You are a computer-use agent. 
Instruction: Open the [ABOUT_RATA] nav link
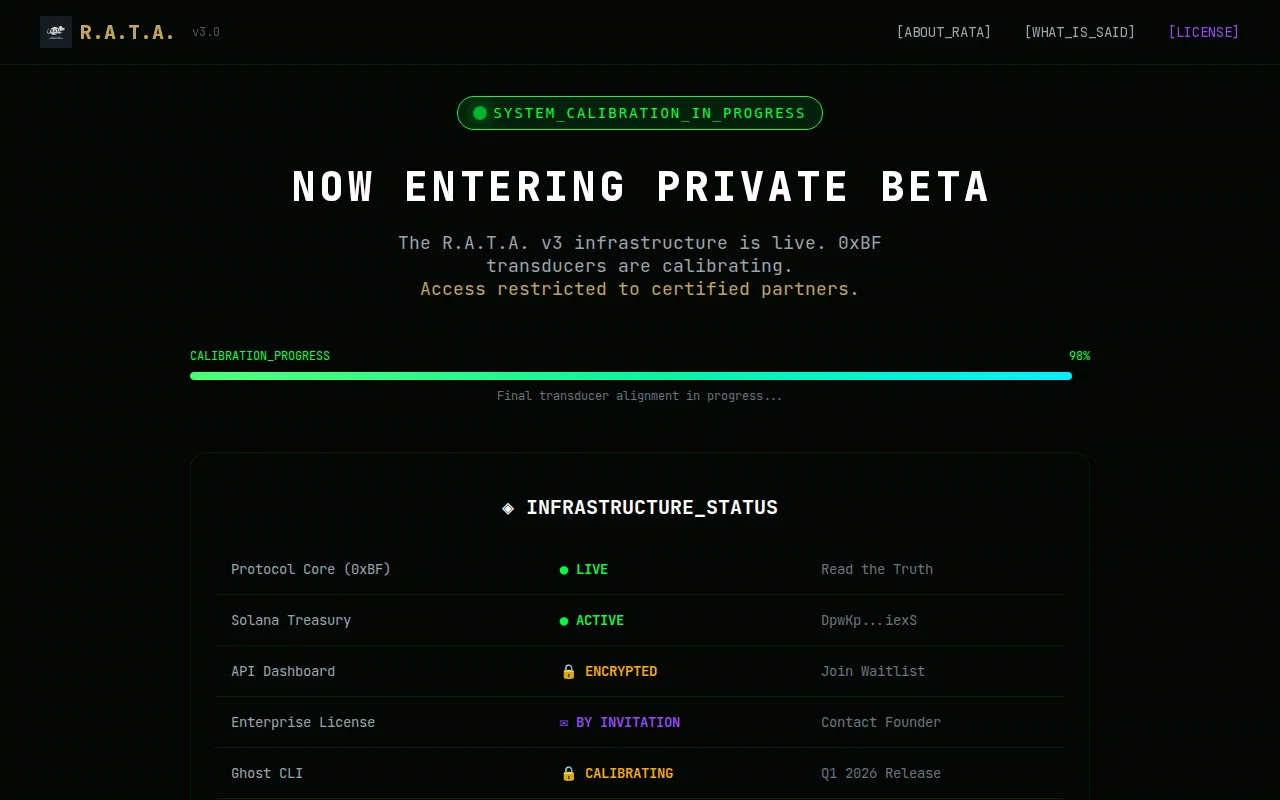coord(944,32)
